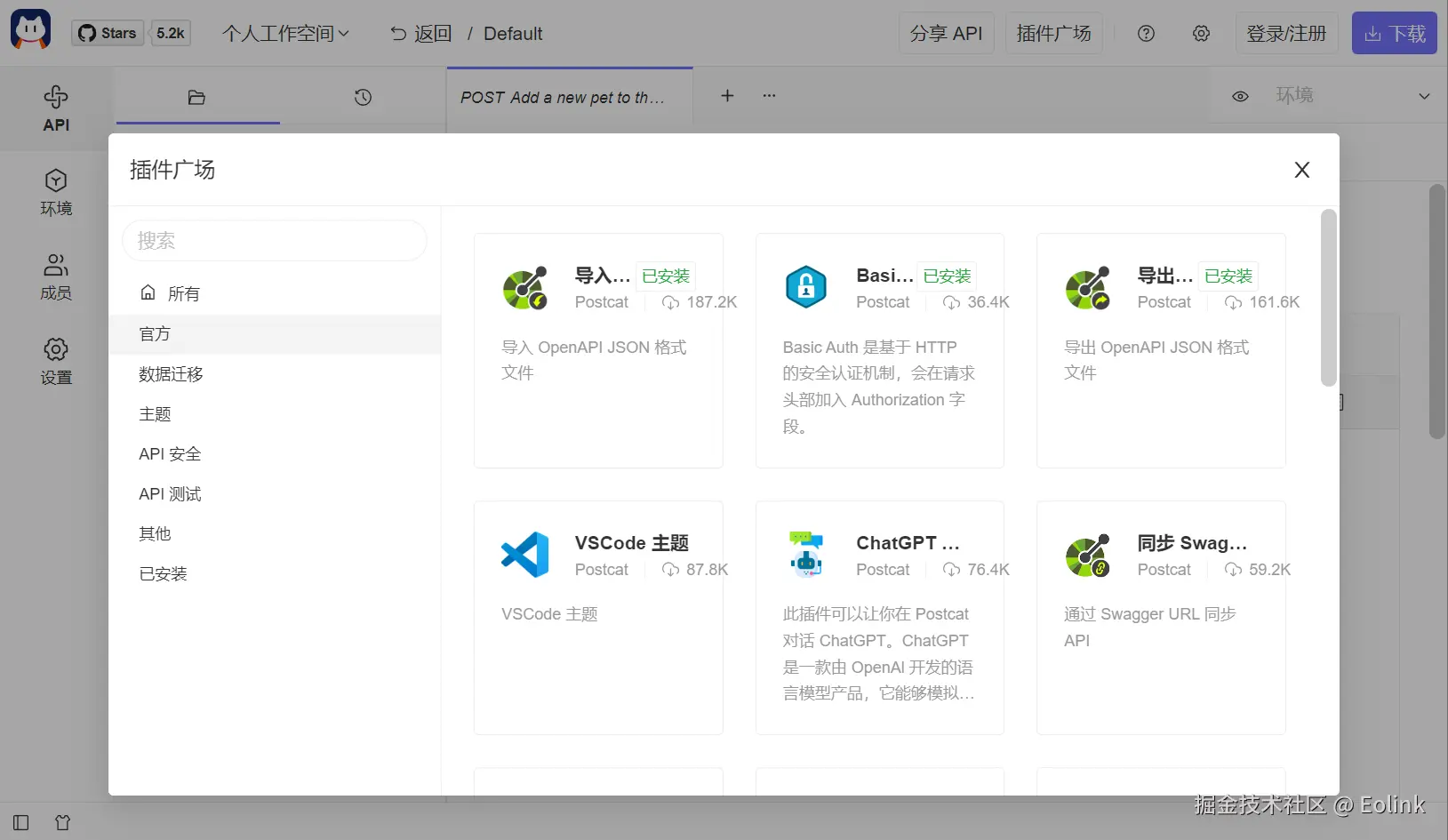Click 已安装 badge on 导入 plugin
This screenshot has width=1448, height=840.
[666, 276]
